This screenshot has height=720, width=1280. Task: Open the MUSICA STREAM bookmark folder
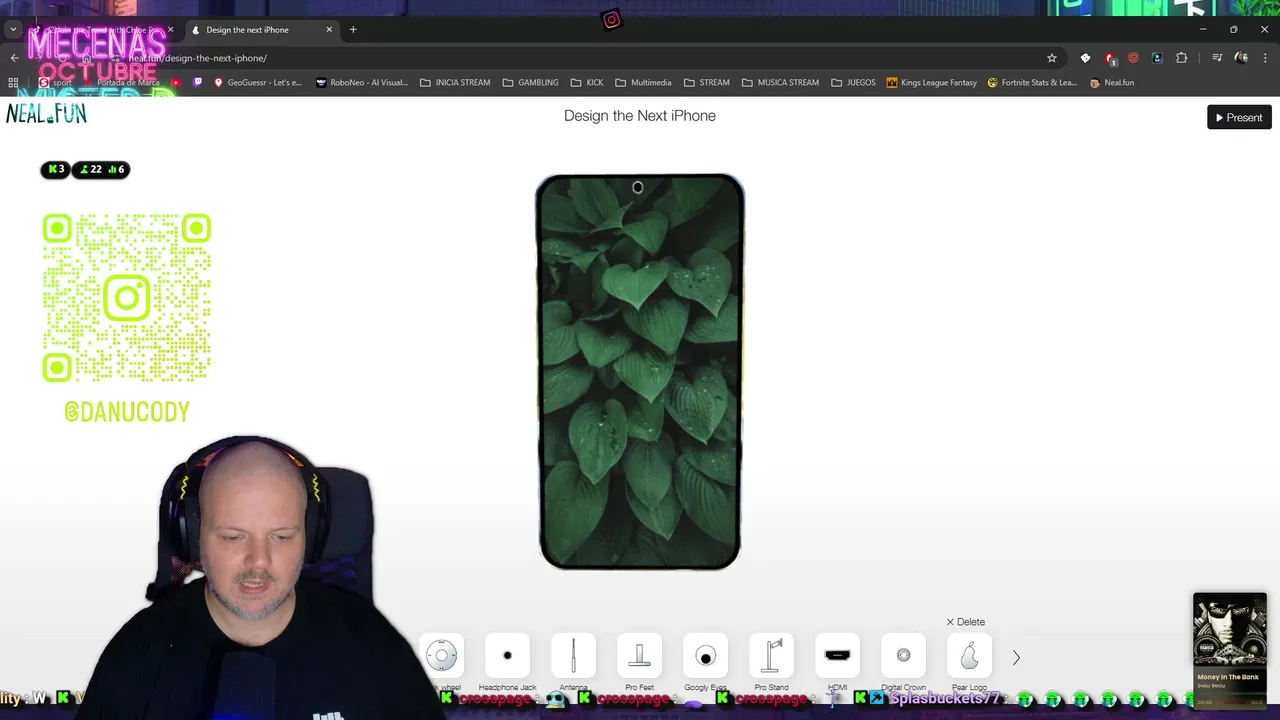pyautogui.click(x=780, y=82)
